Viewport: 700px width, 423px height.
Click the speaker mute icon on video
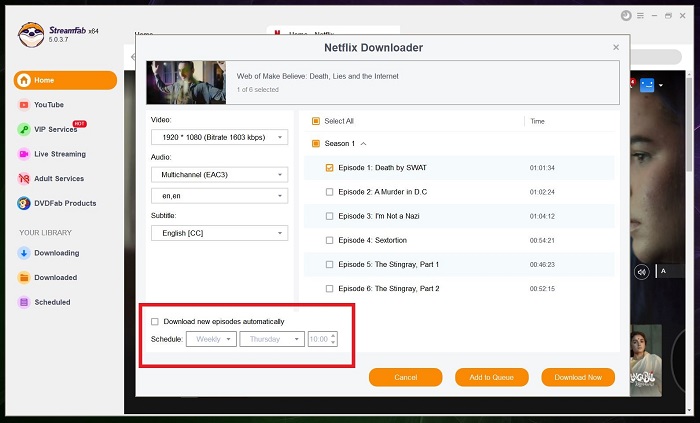(642, 272)
